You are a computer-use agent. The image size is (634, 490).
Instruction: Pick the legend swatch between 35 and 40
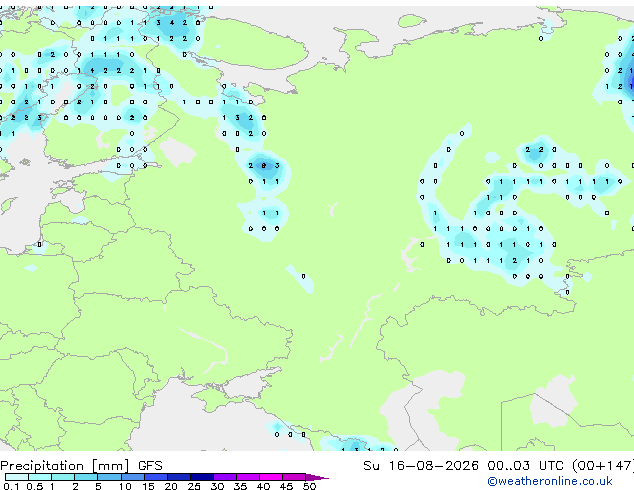(x=248, y=477)
